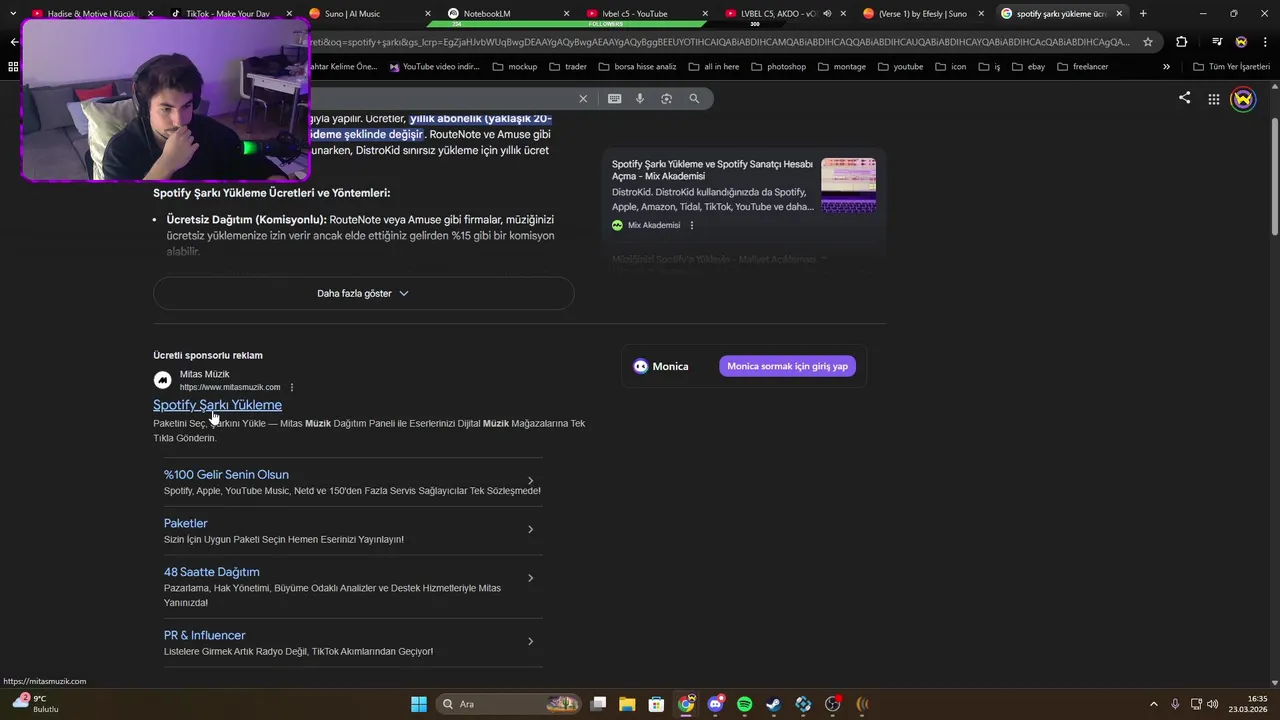Open the Spotify Şarkı Yükleme ad link

(217, 405)
